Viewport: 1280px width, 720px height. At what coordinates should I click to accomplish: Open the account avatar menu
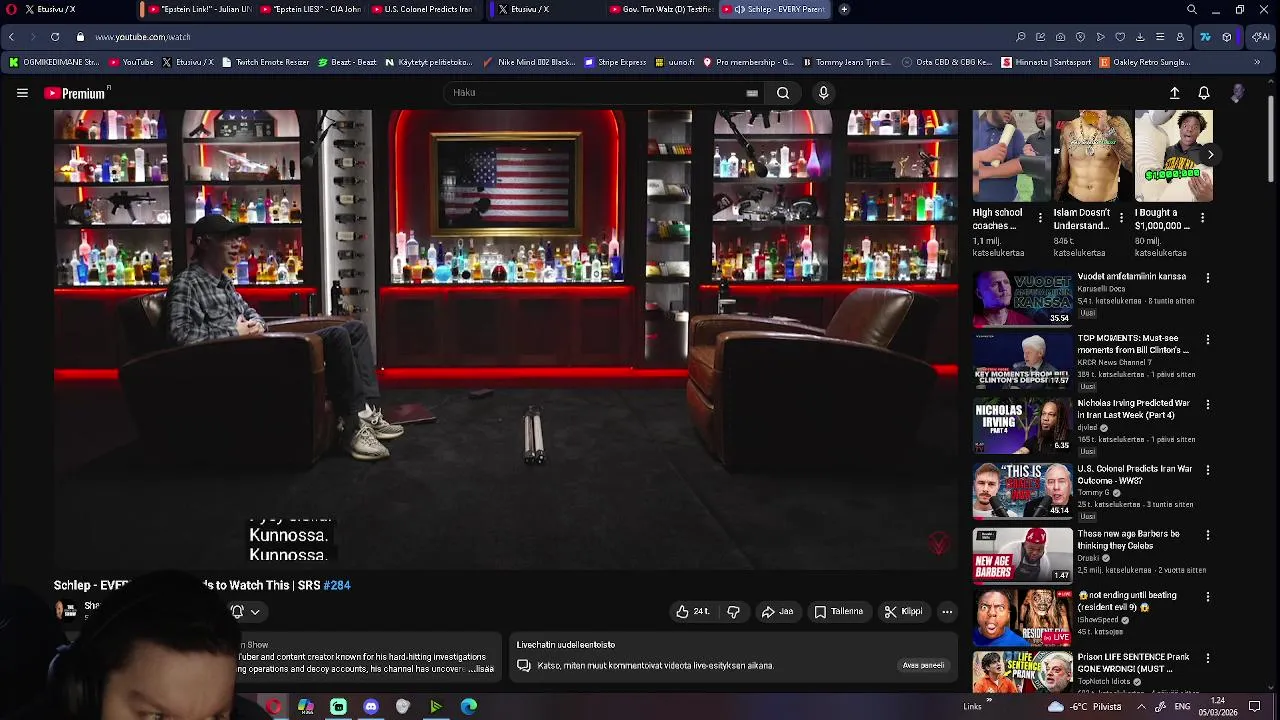[1237, 93]
